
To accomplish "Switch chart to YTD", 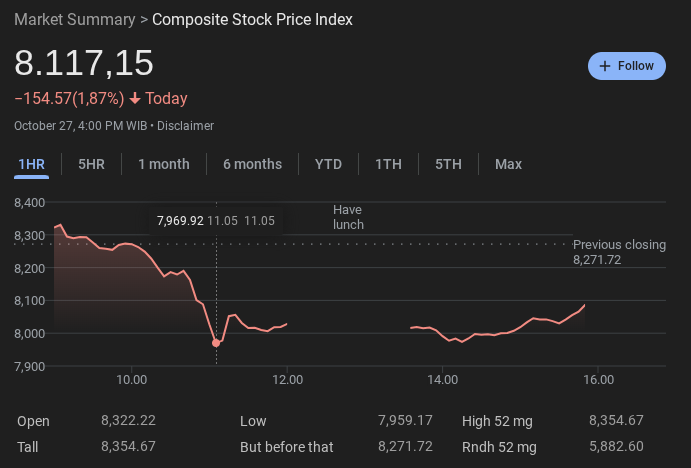I will pyautogui.click(x=328, y=164).
